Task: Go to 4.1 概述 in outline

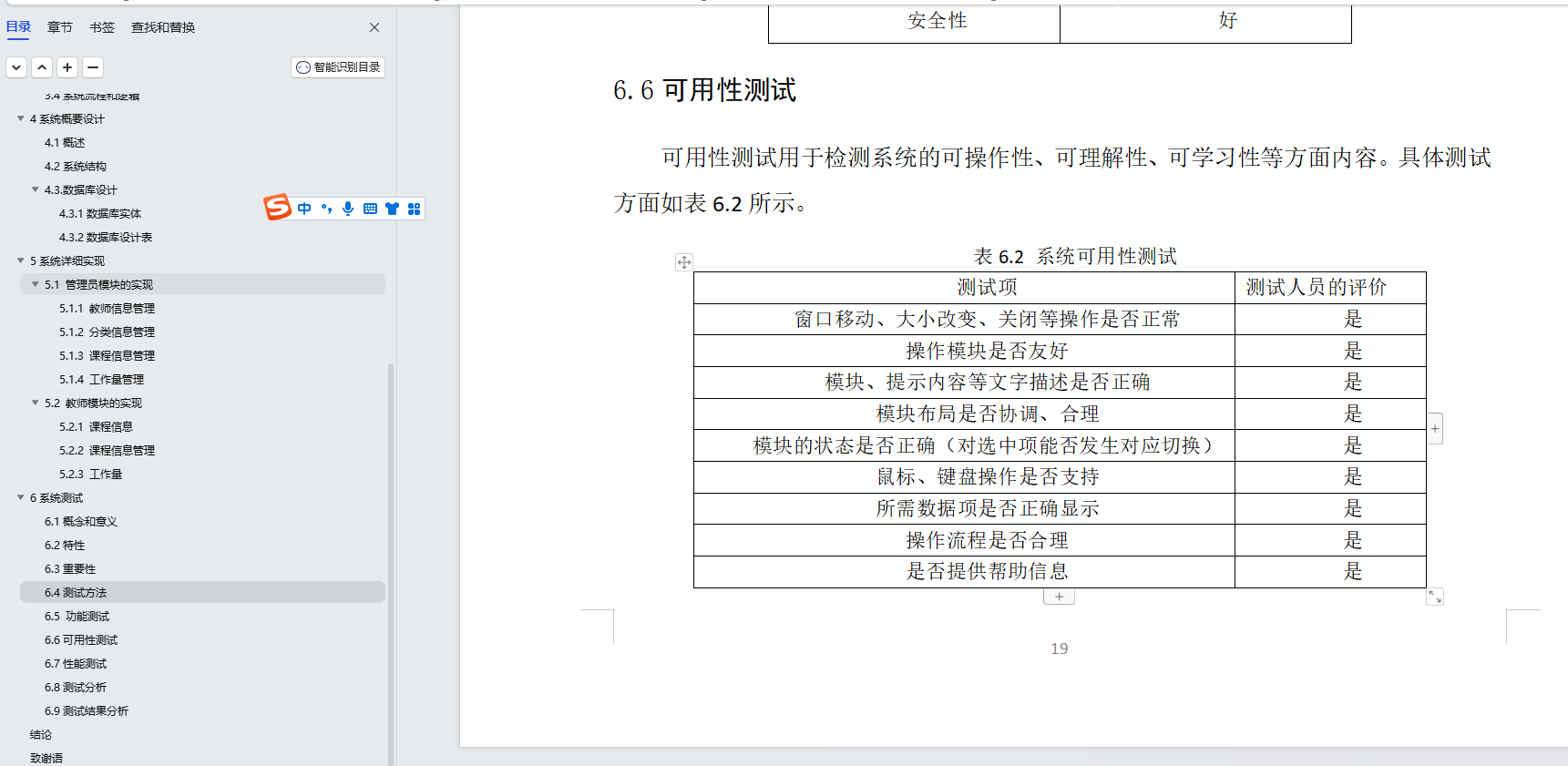Action: (65, 143)
